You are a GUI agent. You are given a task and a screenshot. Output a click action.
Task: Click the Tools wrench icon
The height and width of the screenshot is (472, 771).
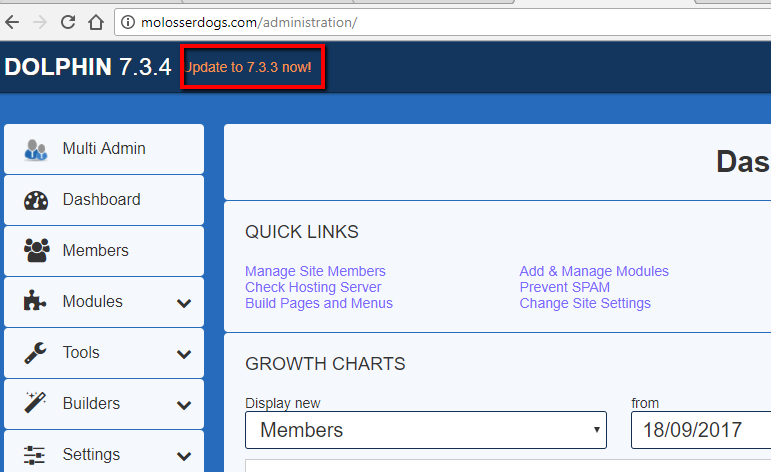37,353
